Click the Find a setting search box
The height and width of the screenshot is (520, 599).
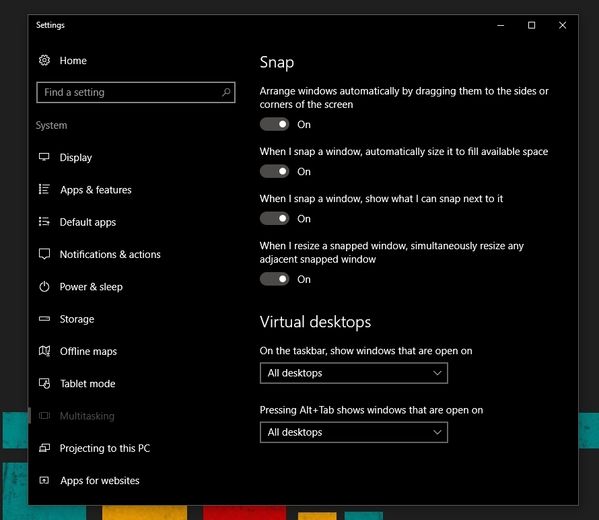coord(136,92)
